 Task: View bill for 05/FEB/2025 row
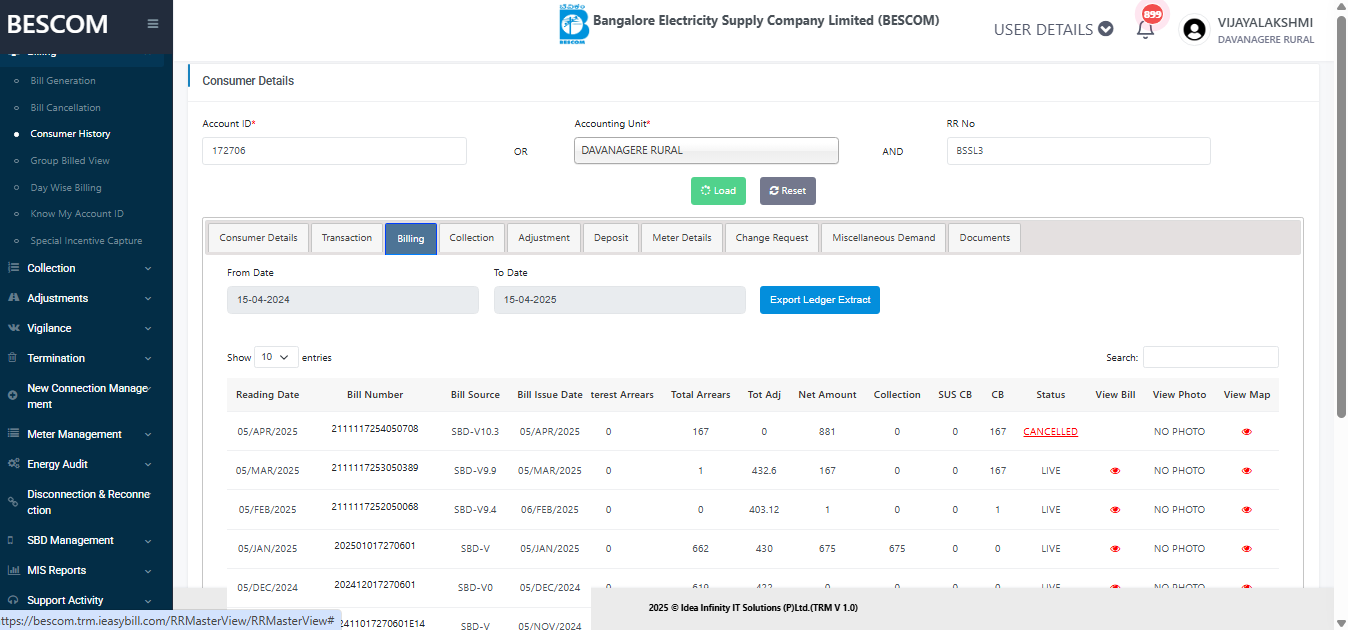tap(1115, 510)
